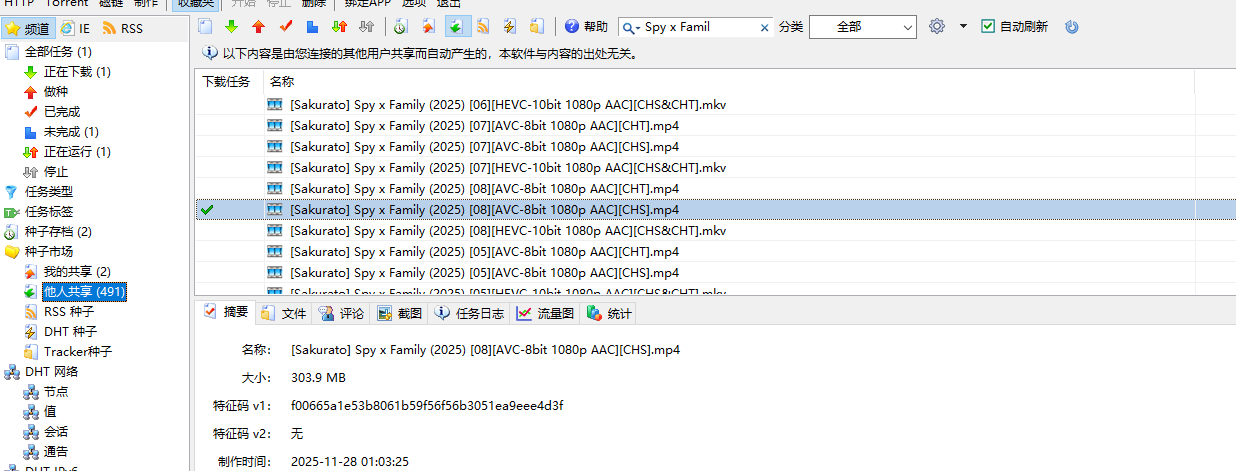Click the green check in 下载任务 column
Viewport: 1236px width, 471px height.
click(x=207, y=210)
